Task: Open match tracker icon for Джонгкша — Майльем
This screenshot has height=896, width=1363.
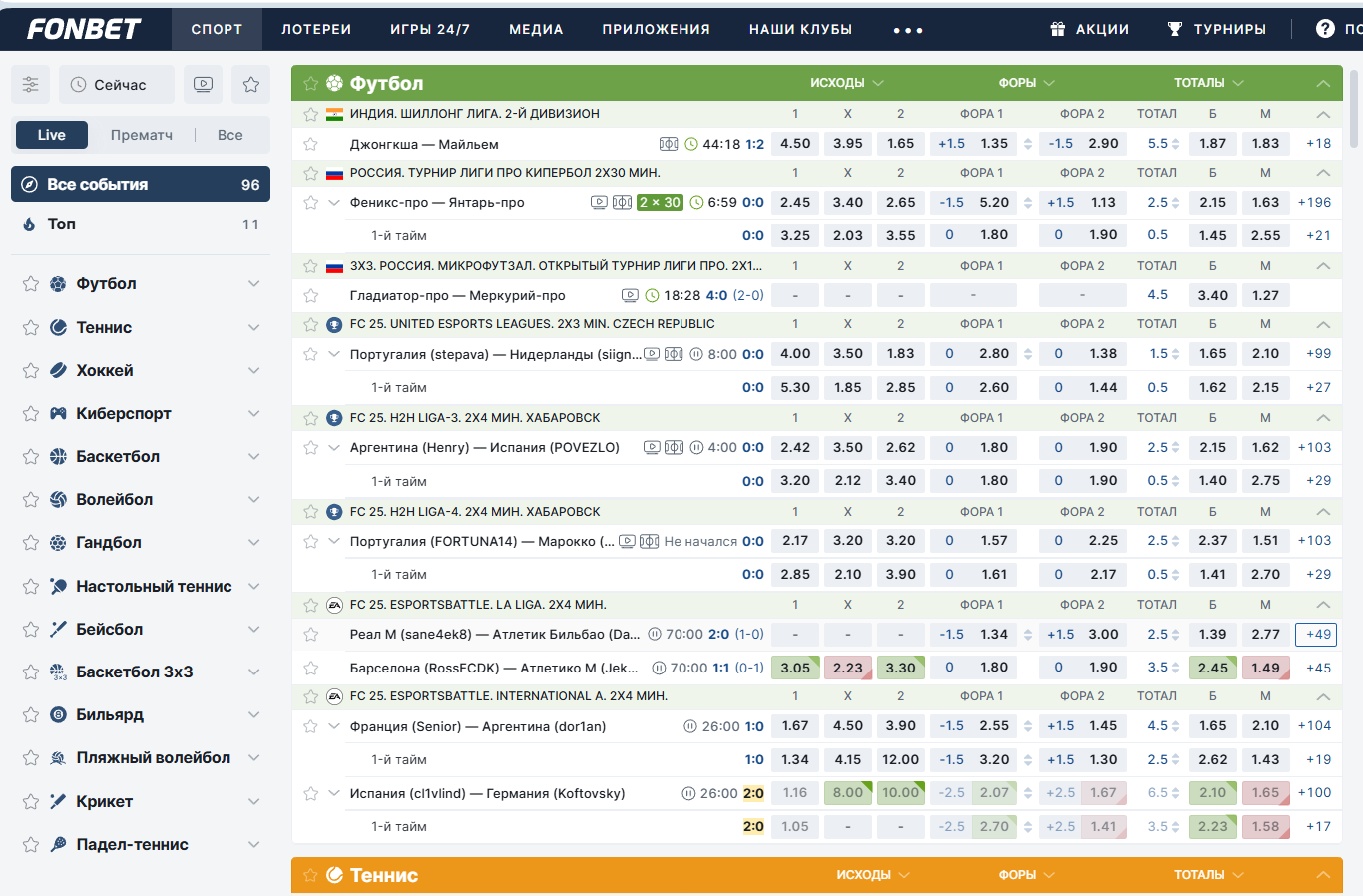Action: (x=669, y=144)
